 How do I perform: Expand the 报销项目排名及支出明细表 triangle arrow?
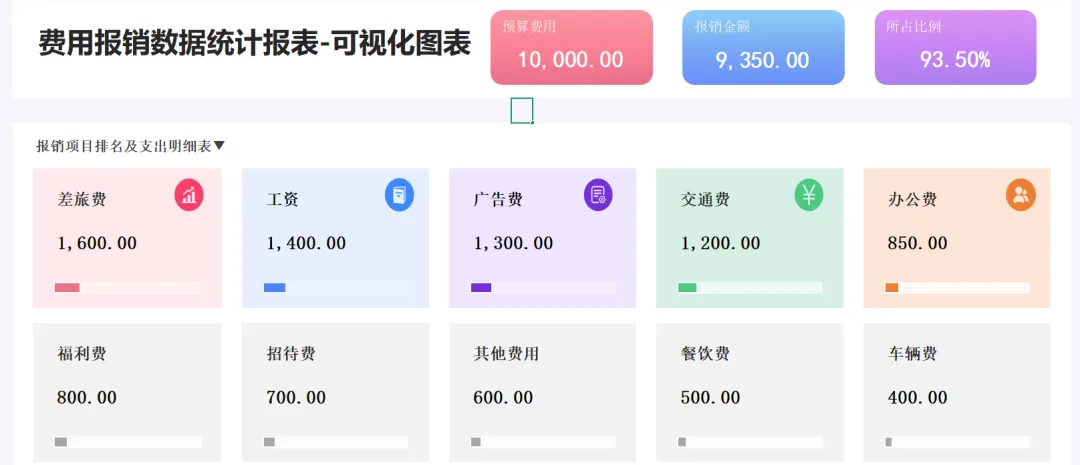(x=219, y=146)
